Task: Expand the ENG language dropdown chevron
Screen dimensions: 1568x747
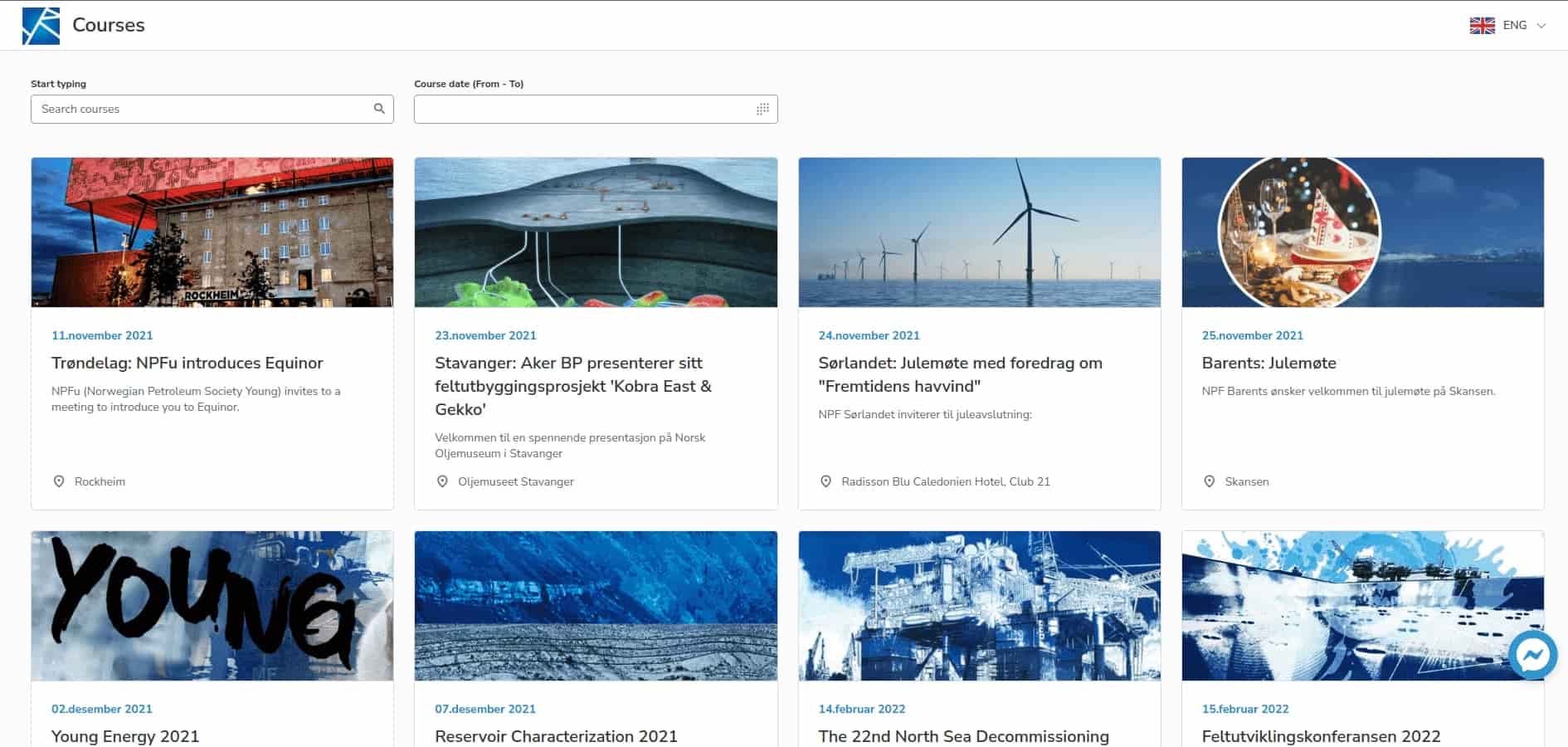Action: (1541, 26)
